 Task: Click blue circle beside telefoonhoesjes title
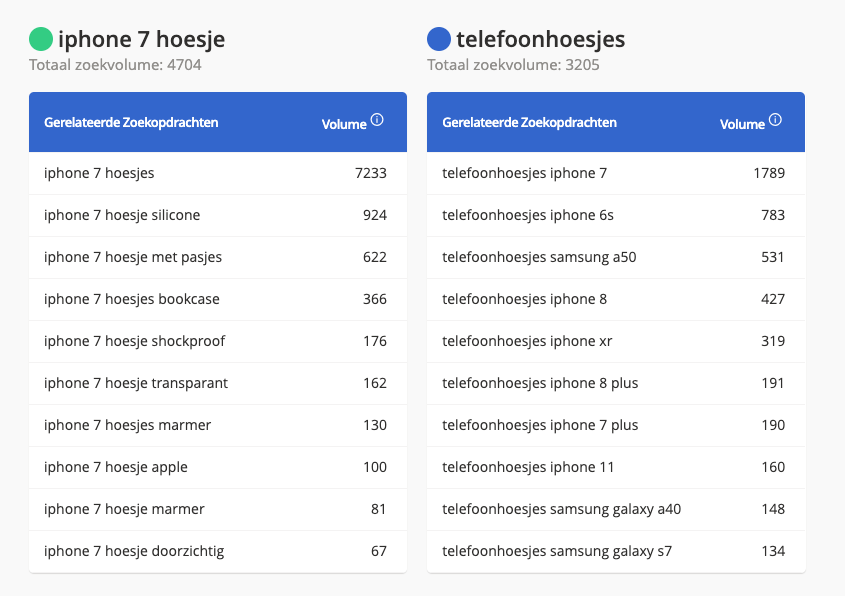[439, 39]
